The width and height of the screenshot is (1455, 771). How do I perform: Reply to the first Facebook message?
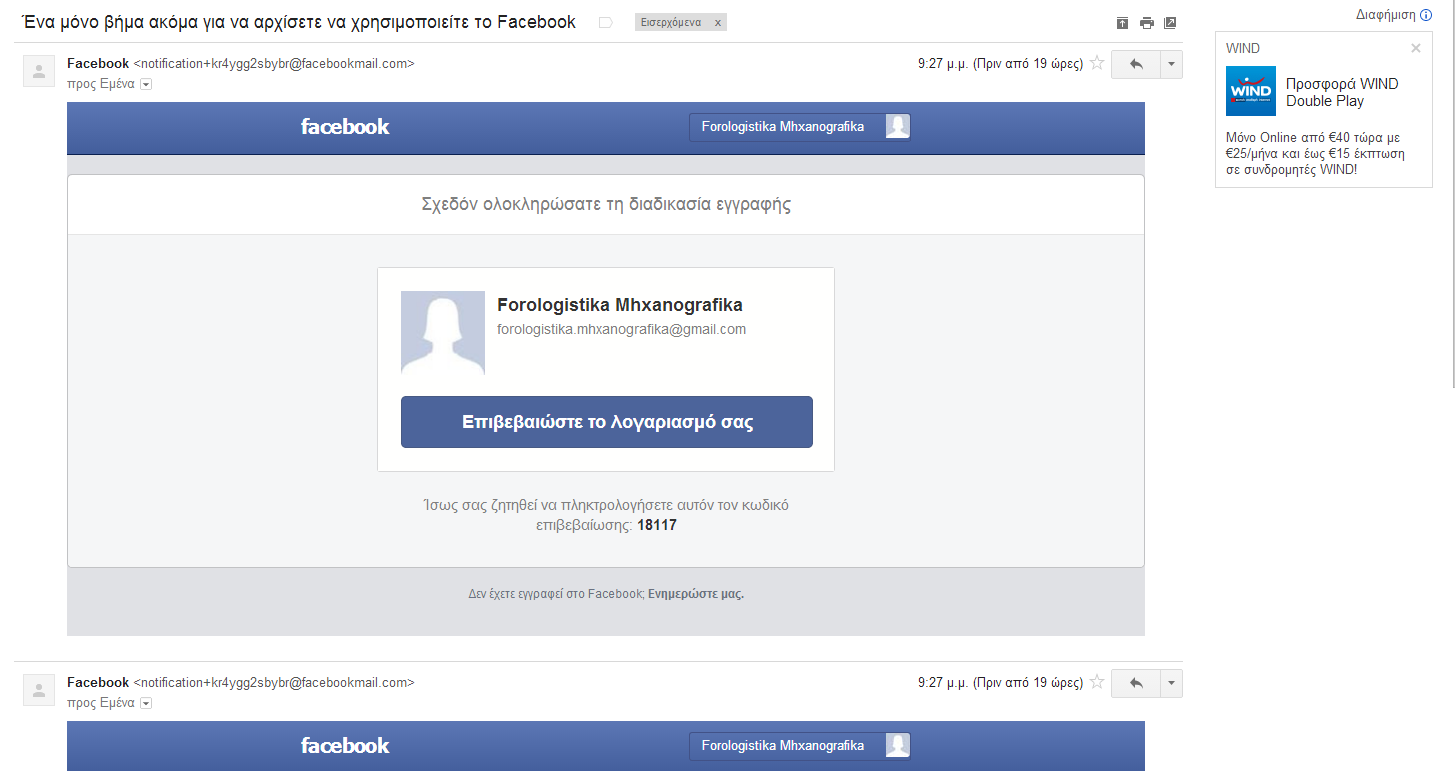tap(1135, 64)
